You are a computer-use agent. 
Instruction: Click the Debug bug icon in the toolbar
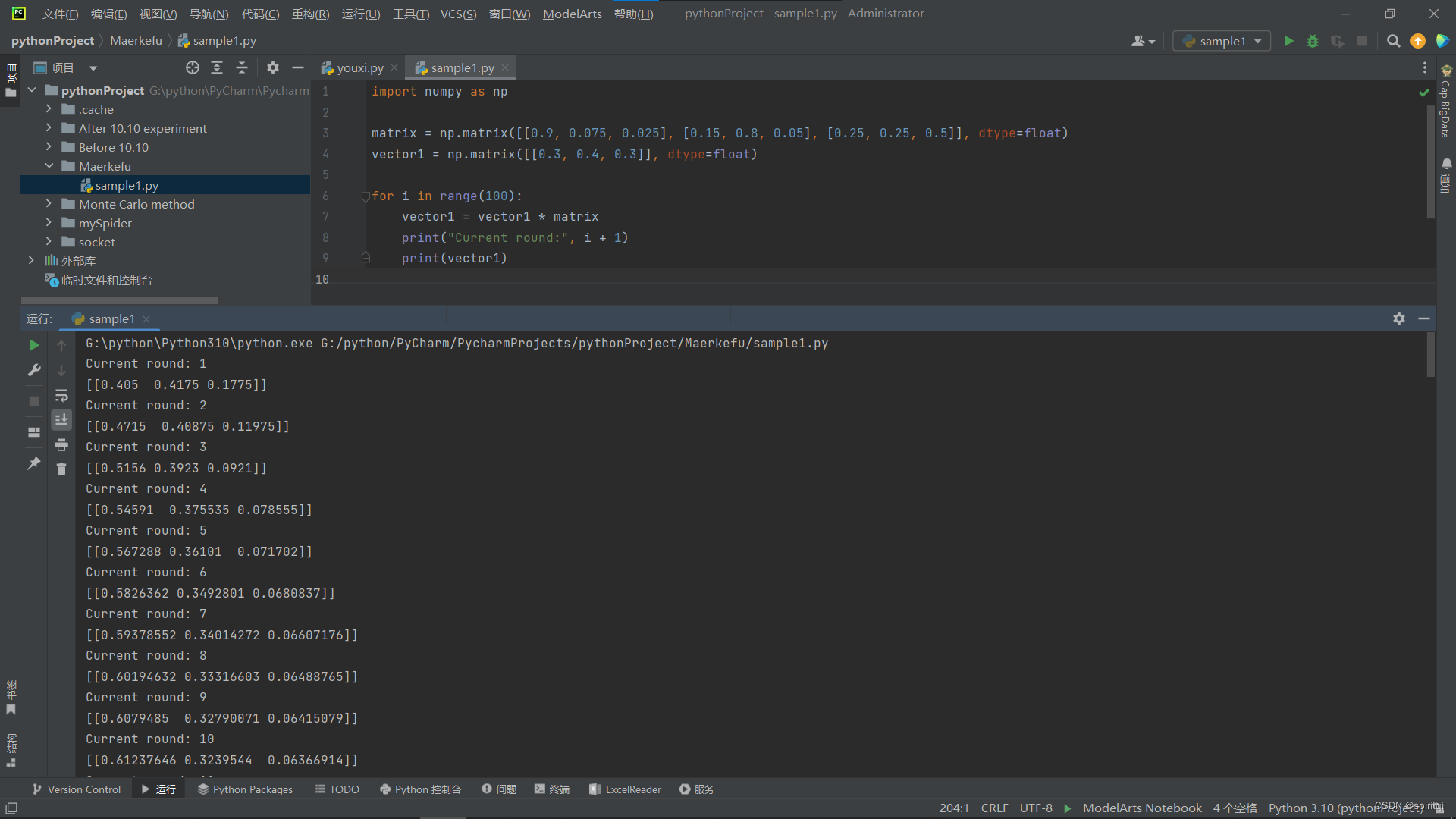pos(1313,41)
